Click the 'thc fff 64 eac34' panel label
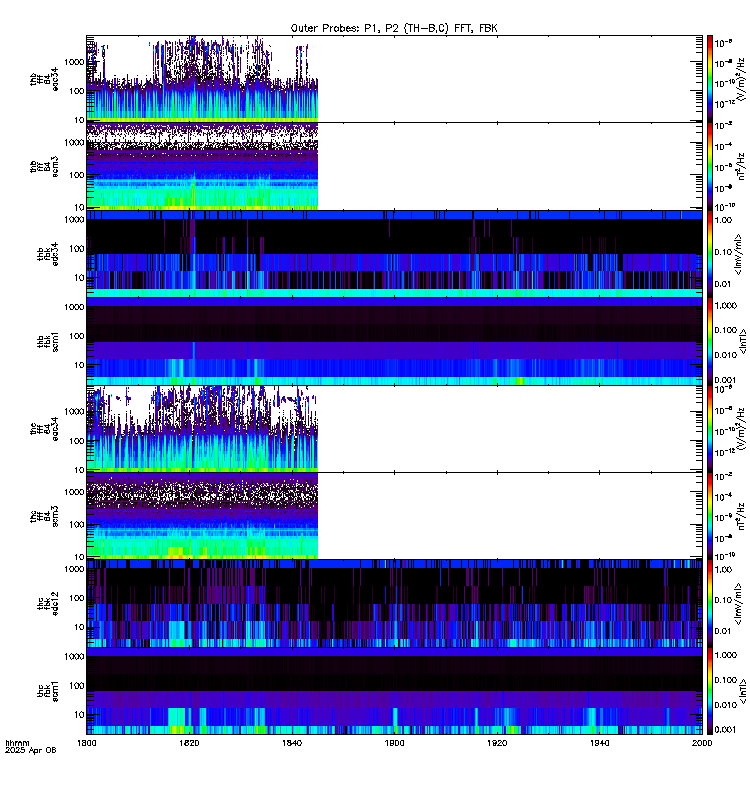 44,429
